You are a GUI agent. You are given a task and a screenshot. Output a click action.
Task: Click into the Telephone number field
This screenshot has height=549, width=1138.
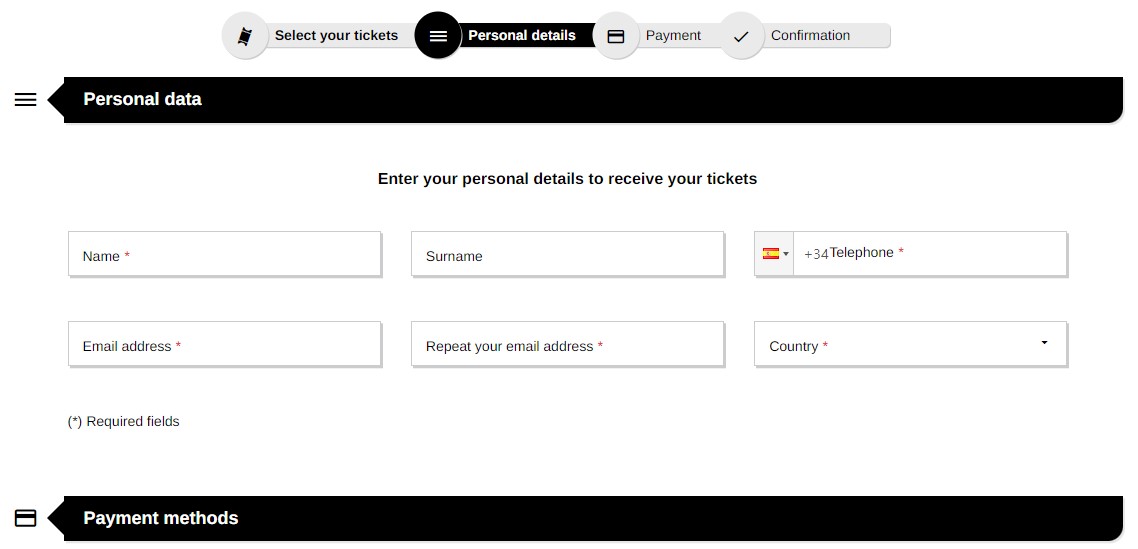930,254
